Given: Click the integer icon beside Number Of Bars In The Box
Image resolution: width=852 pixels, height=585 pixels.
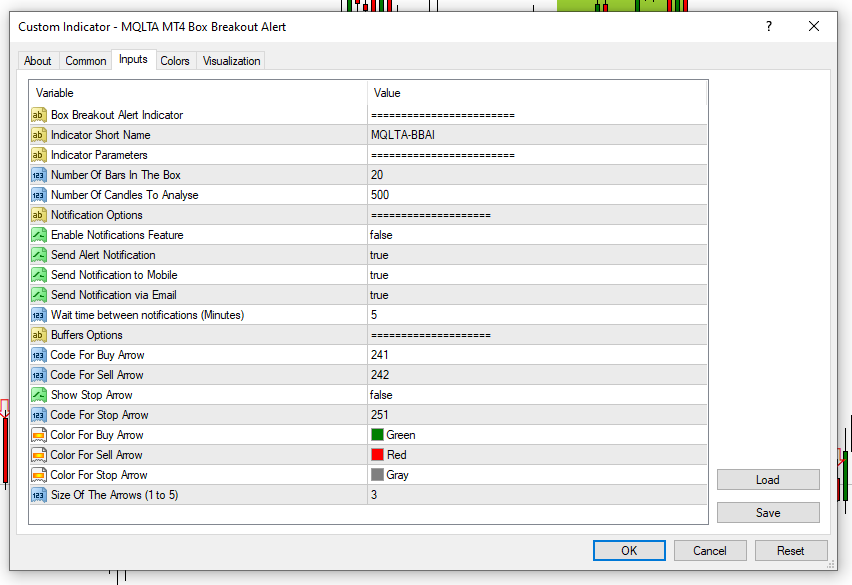Looking at the screenshot, I should (39, 175).
